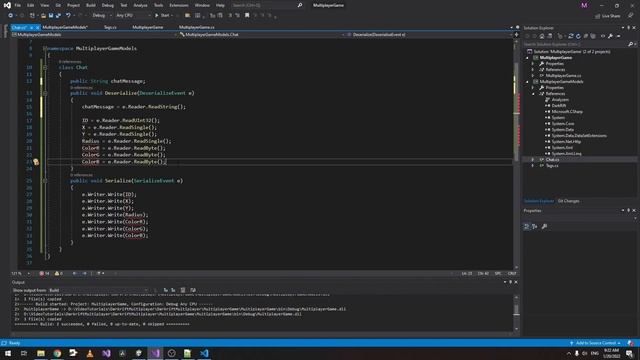
Task: Click the lightbulb quick actions icon
Action: pos(36,162)
